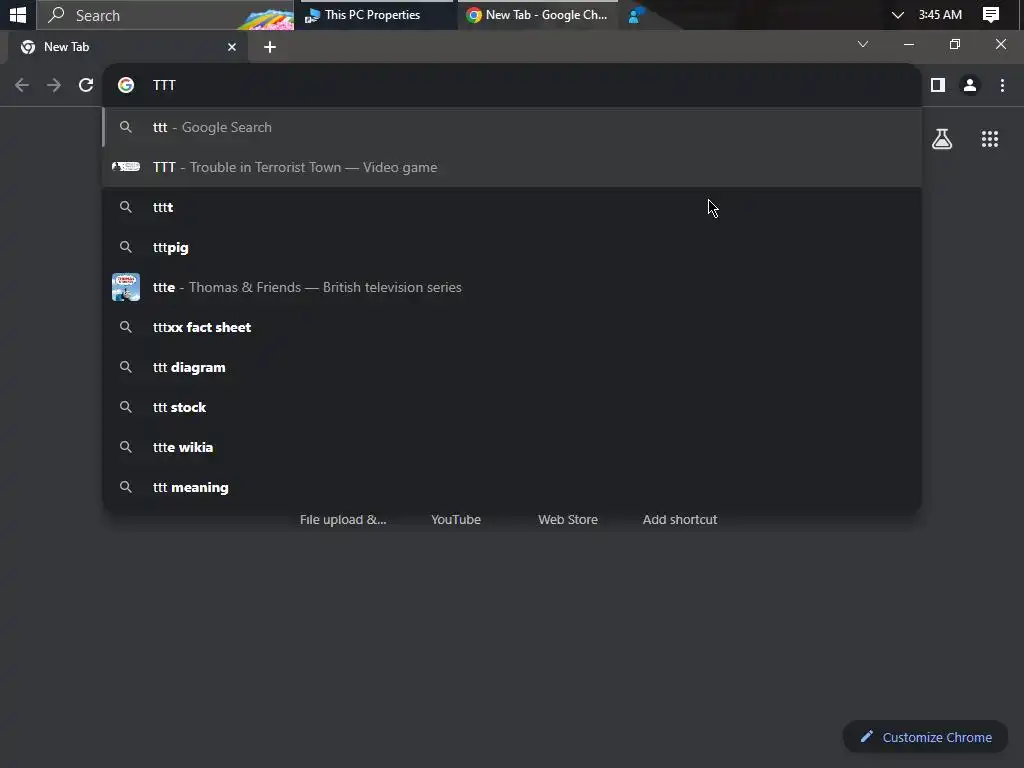Choose the 'ttt stock' suggestion

tap(512, 408)
